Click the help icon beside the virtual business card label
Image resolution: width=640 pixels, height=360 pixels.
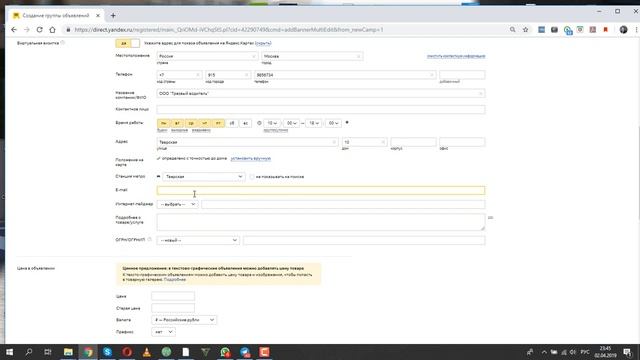click(x=63, y=42)
